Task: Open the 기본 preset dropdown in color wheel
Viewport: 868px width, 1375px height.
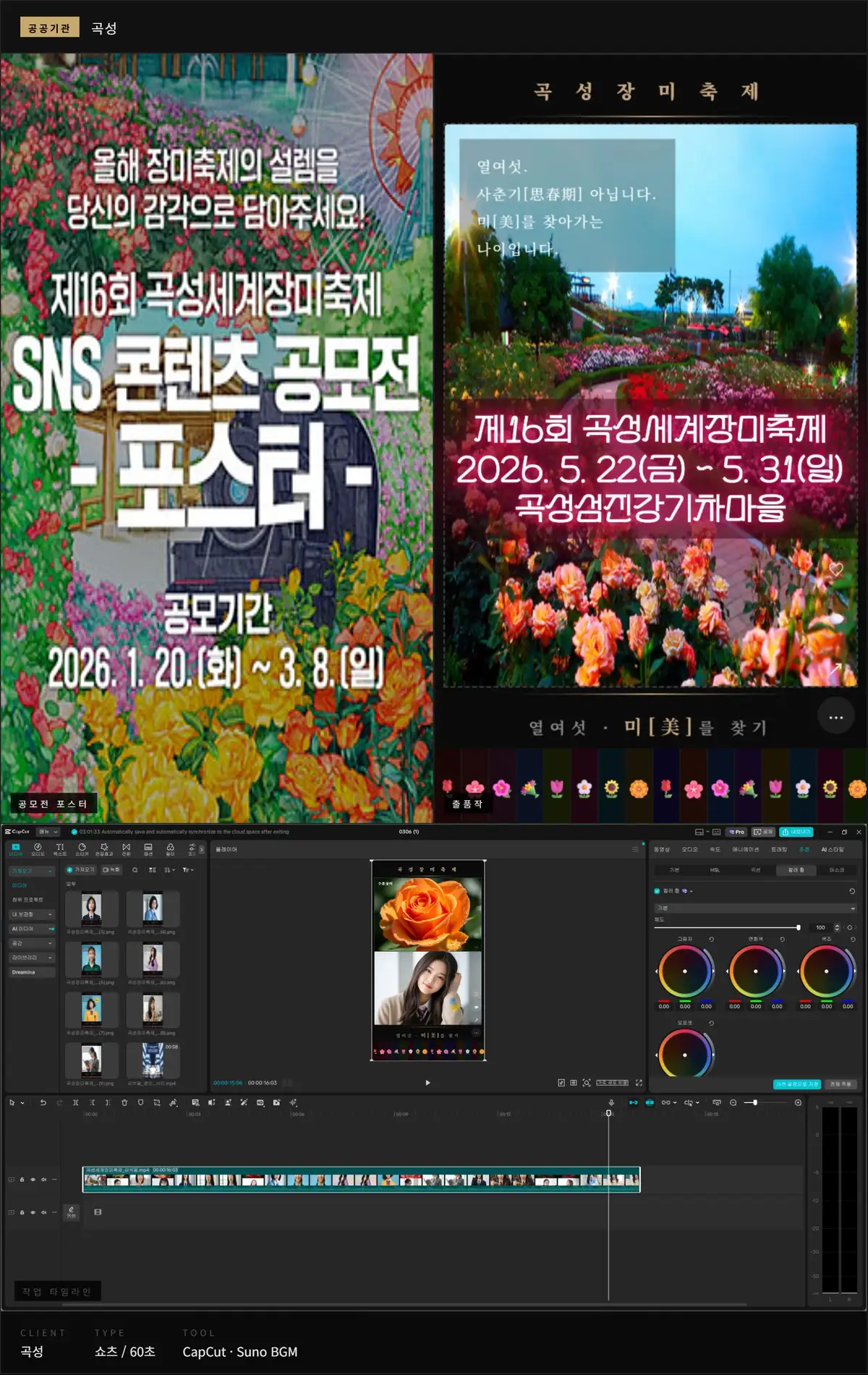Action: tap(755, 908)
